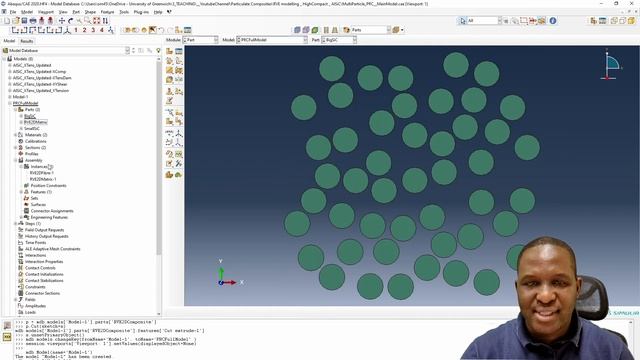Select the Pan View tool
The height and width of the screenshot is (360, 640).
click(x=62, y=20)
